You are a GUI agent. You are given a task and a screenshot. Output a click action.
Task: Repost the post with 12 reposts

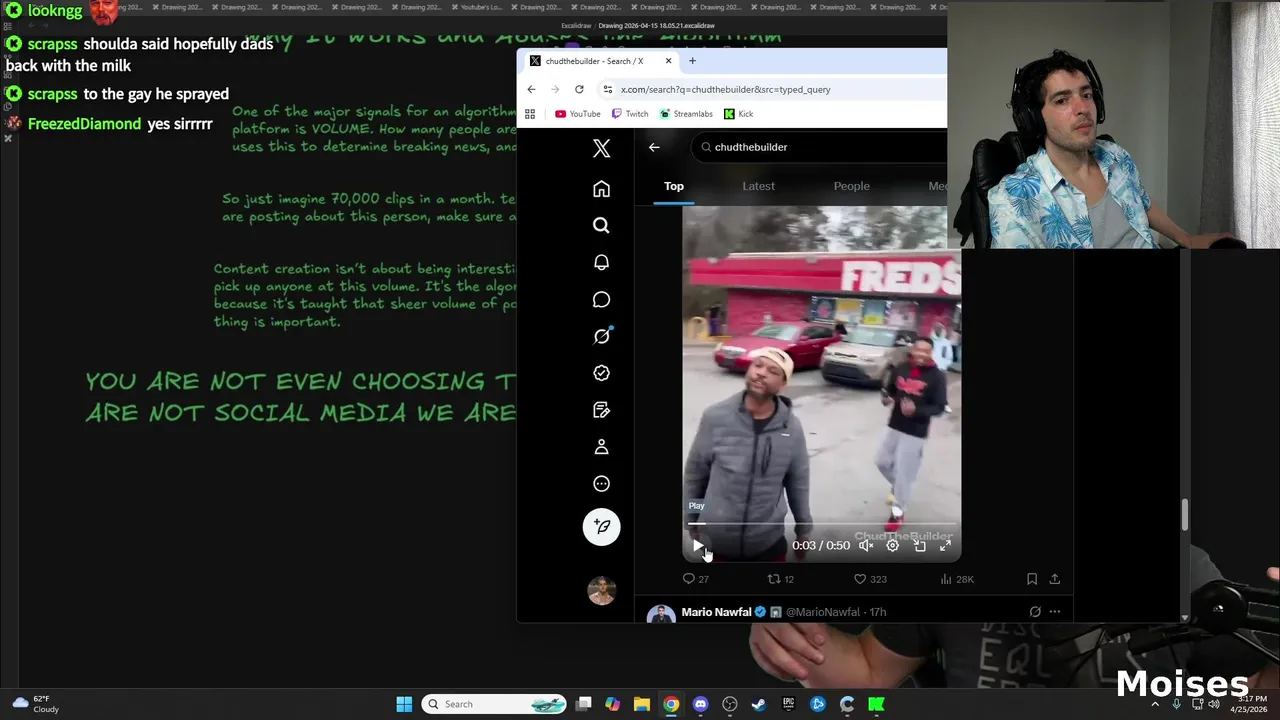pos(780,579)
